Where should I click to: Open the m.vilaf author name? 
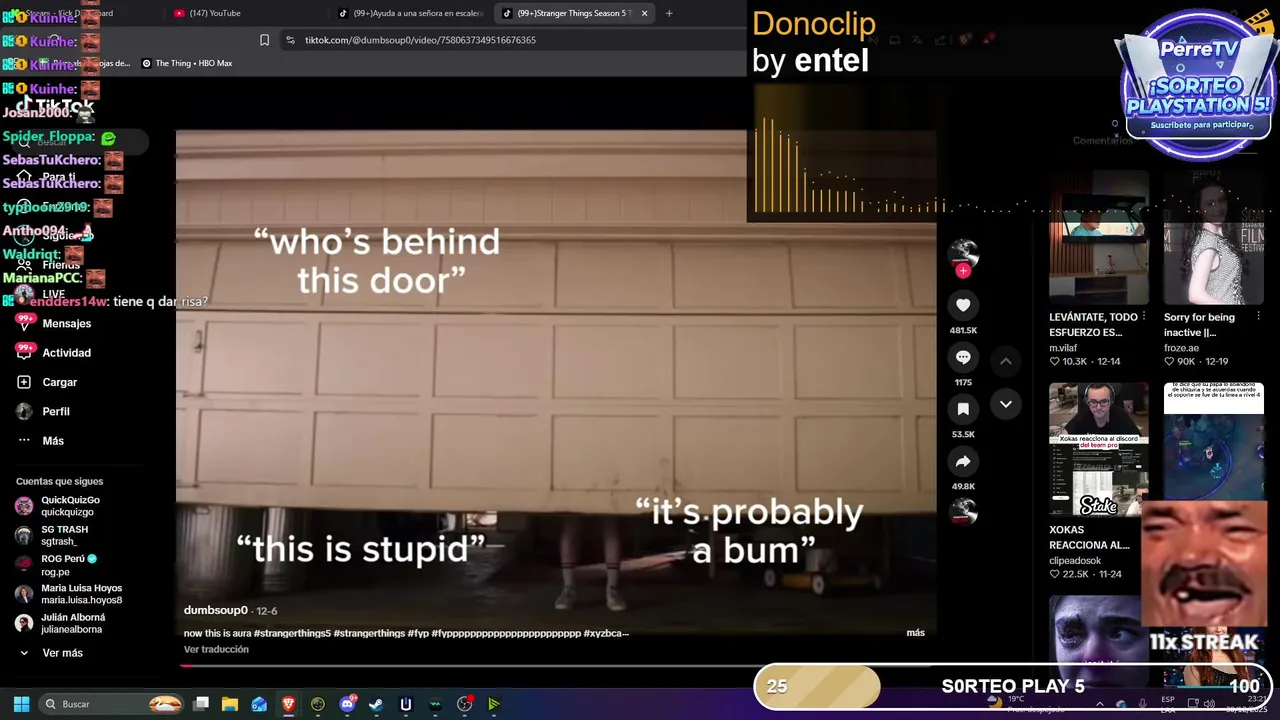tap(1063, 348)
